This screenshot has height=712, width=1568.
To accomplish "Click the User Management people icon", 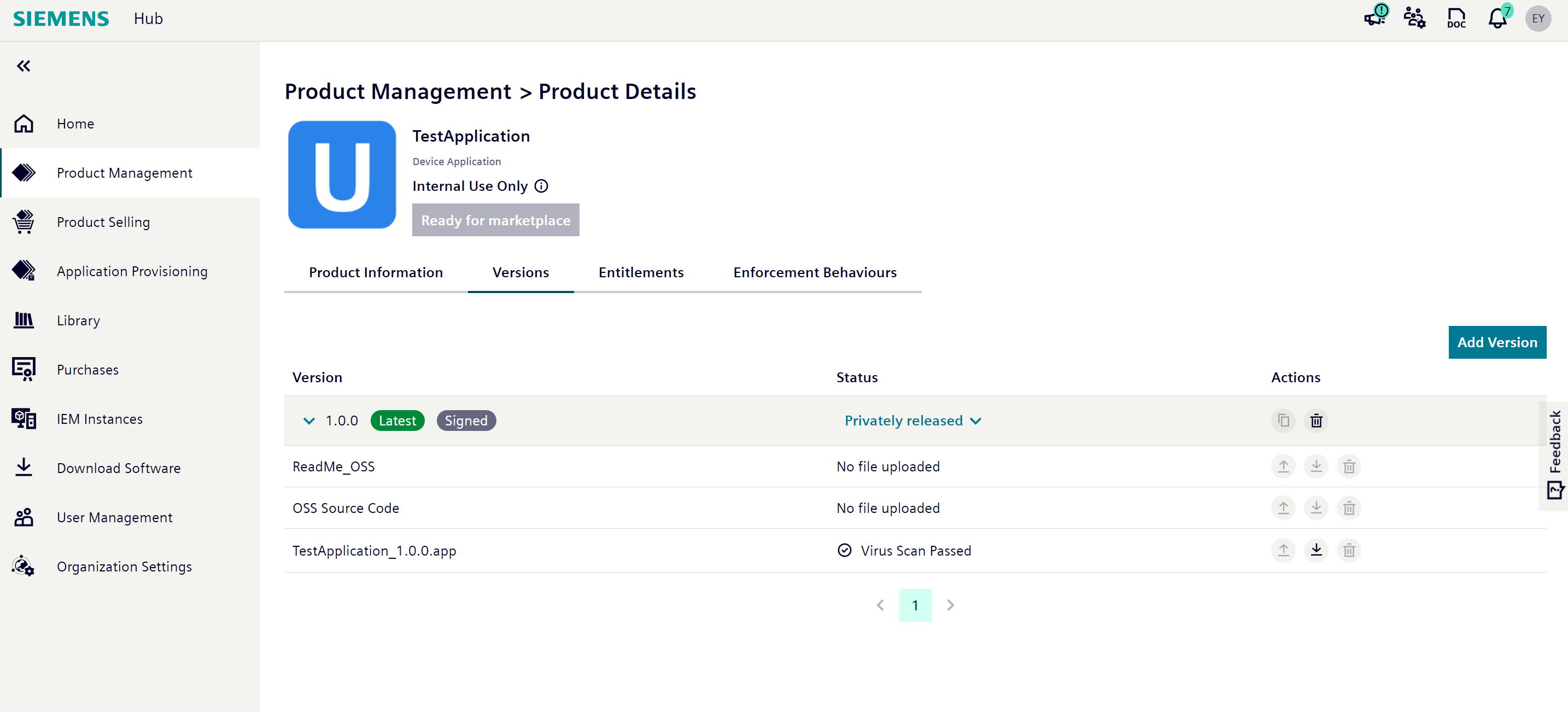I will coord(24,517).
